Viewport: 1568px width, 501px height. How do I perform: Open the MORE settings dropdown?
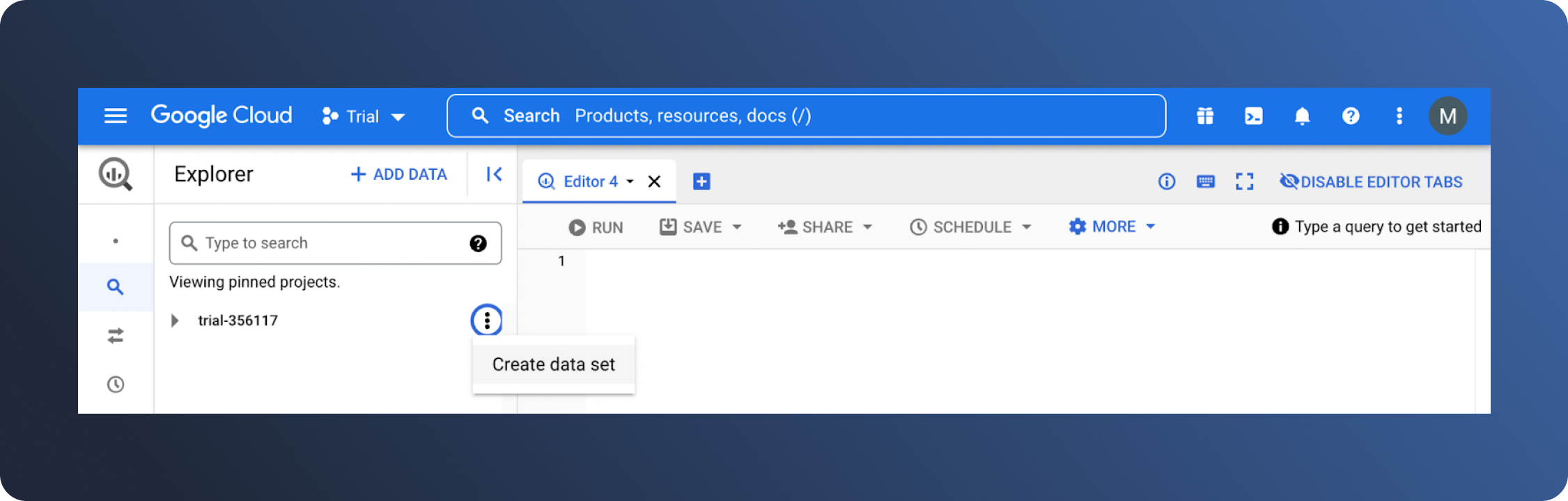1112,226
